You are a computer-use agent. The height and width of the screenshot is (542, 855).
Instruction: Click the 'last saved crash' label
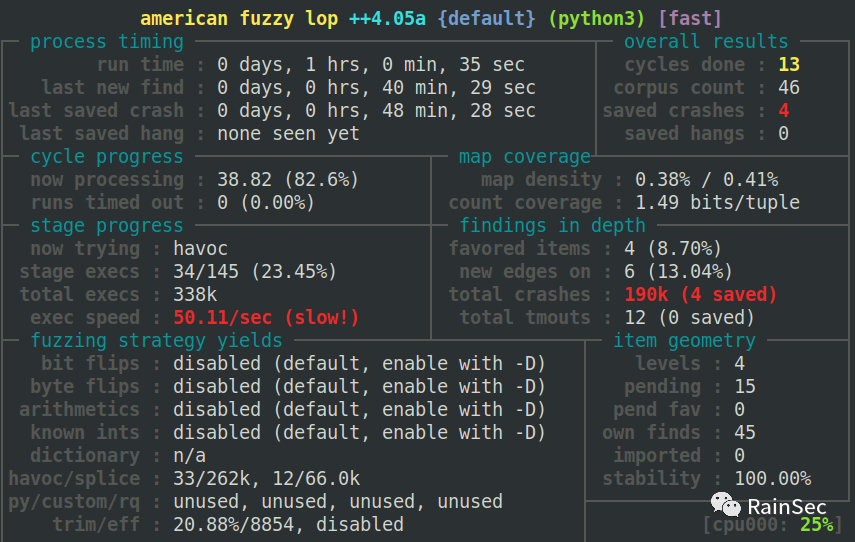coord(96,110)
